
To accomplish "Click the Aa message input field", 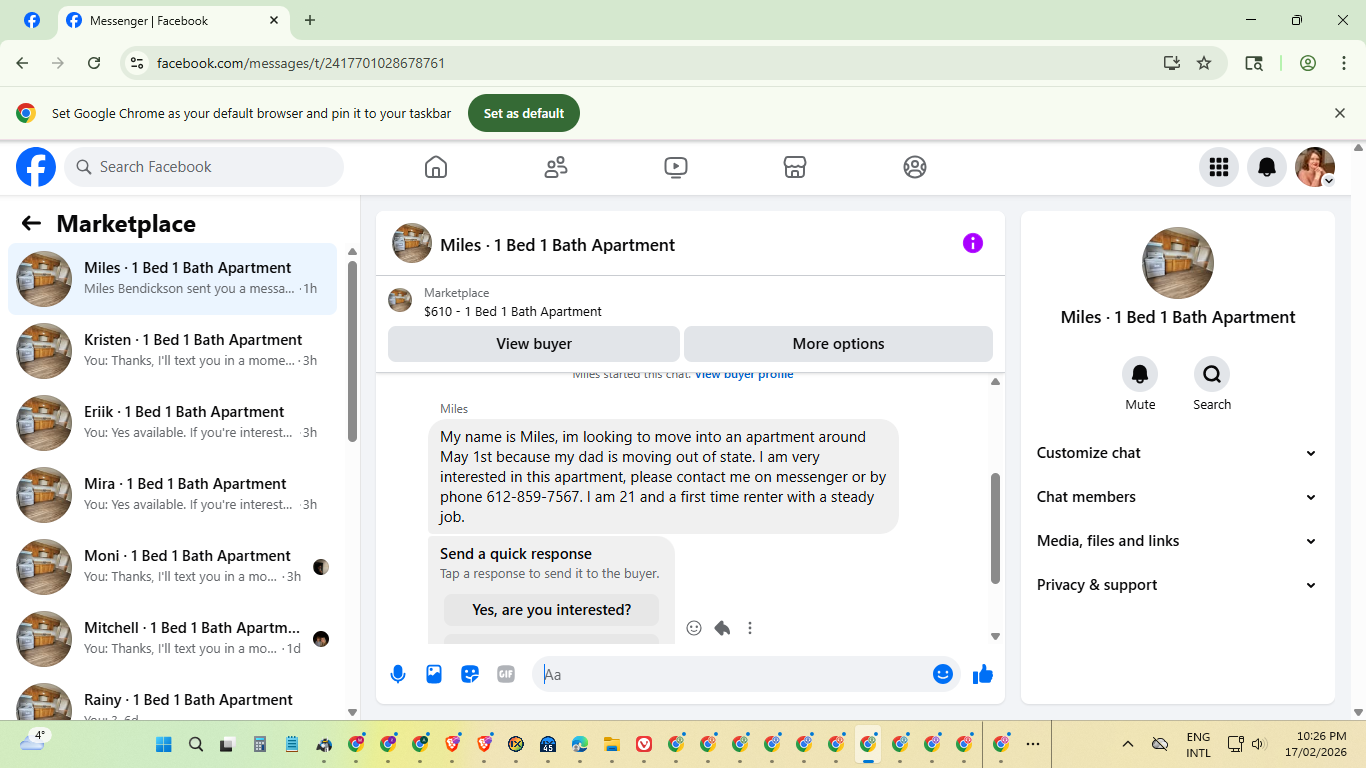I will click(x=733, y=674).
